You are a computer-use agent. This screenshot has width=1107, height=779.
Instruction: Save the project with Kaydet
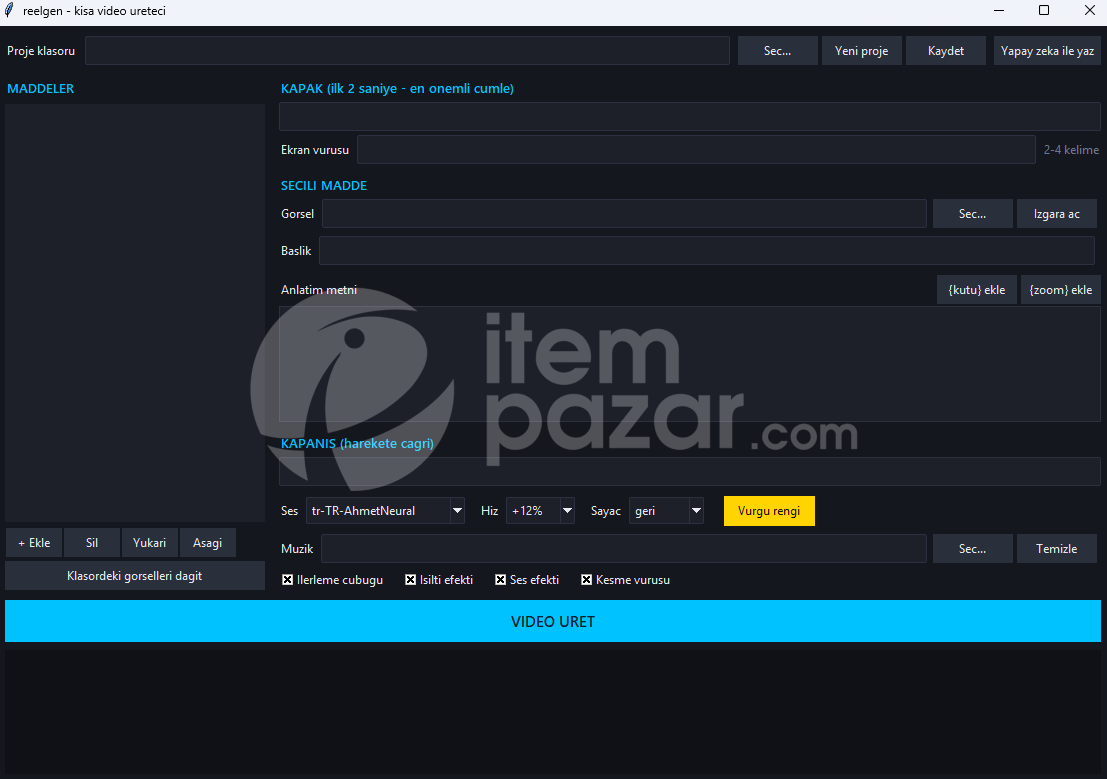(945, 51)
